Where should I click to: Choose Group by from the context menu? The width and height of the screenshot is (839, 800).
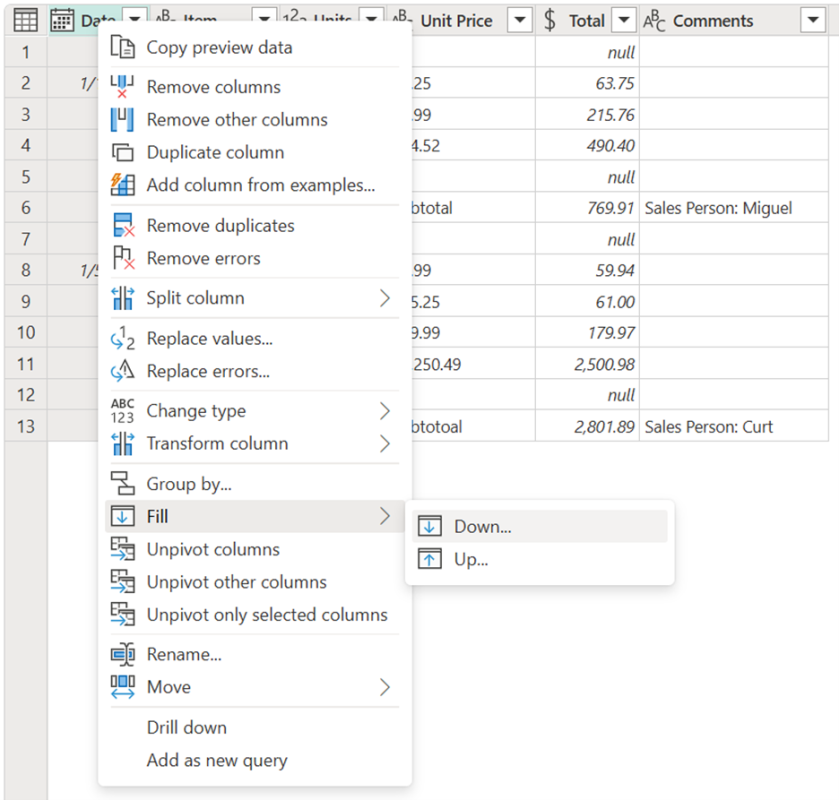tap(192, 483)
